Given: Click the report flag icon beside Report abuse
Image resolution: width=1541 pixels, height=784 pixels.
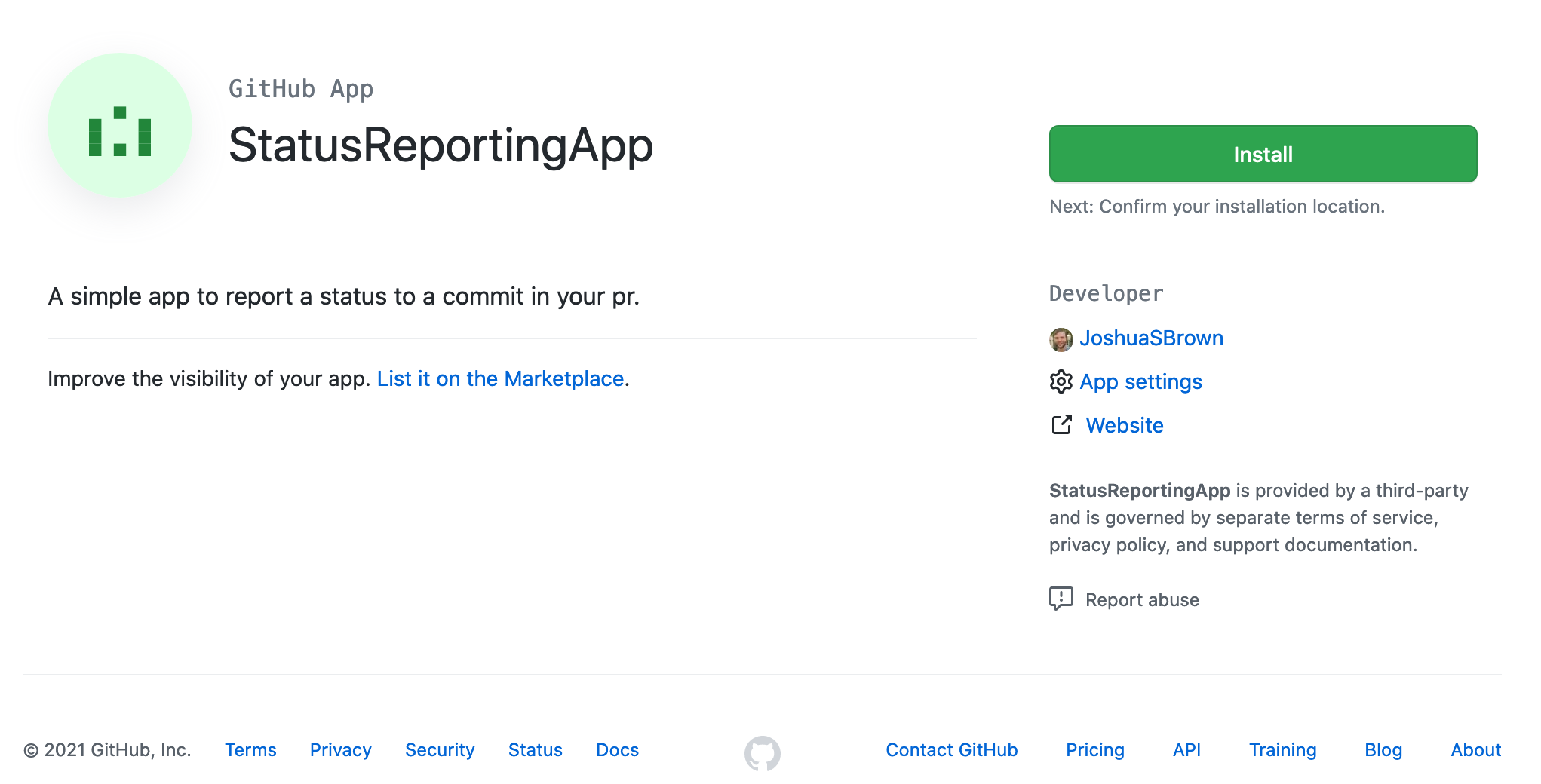Looking at the screenshot, I should [1061, 599].
